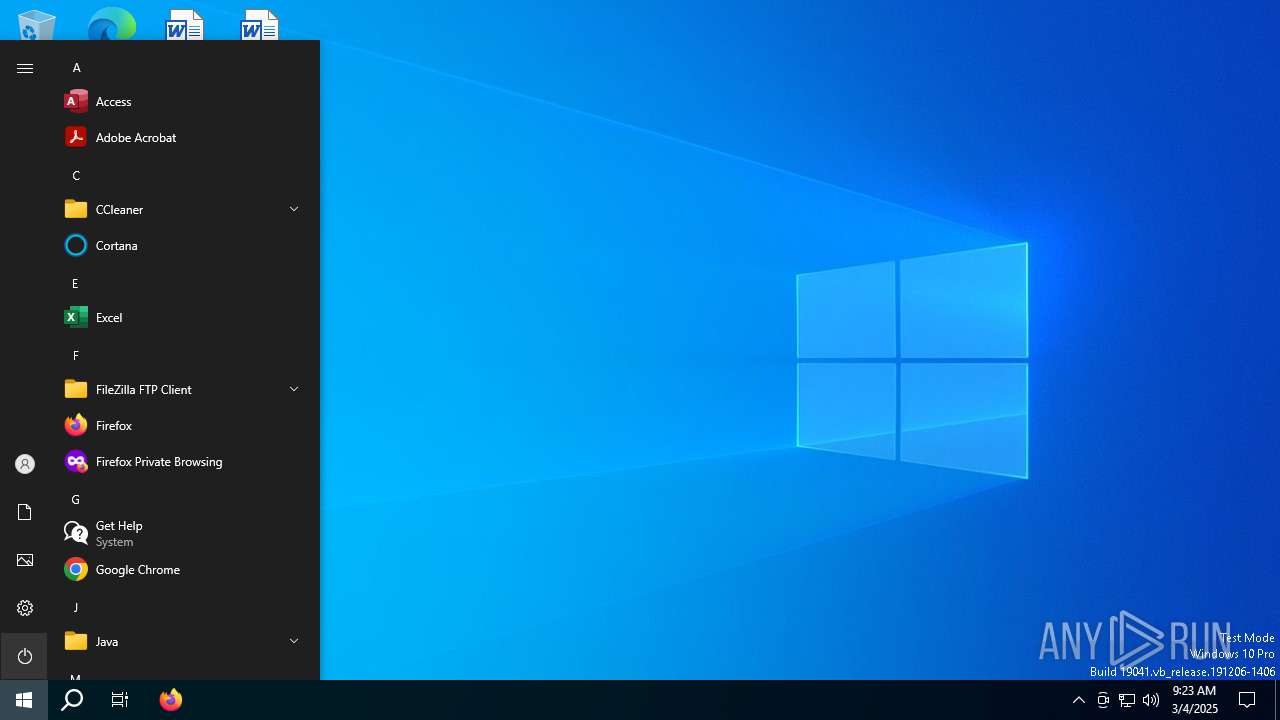This screenshot has width=1280, height=720.
Task: Expand the Java folder chevron
Action: pos(294,641)
